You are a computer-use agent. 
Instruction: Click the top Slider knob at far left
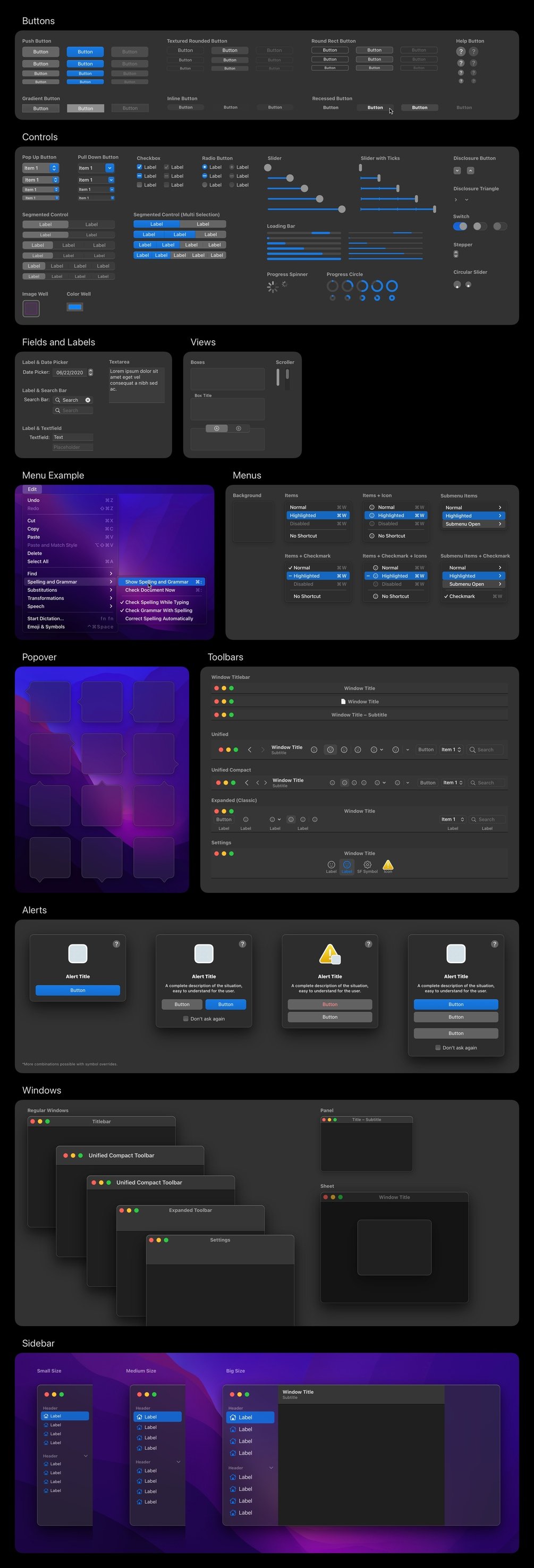pos(268,167)
